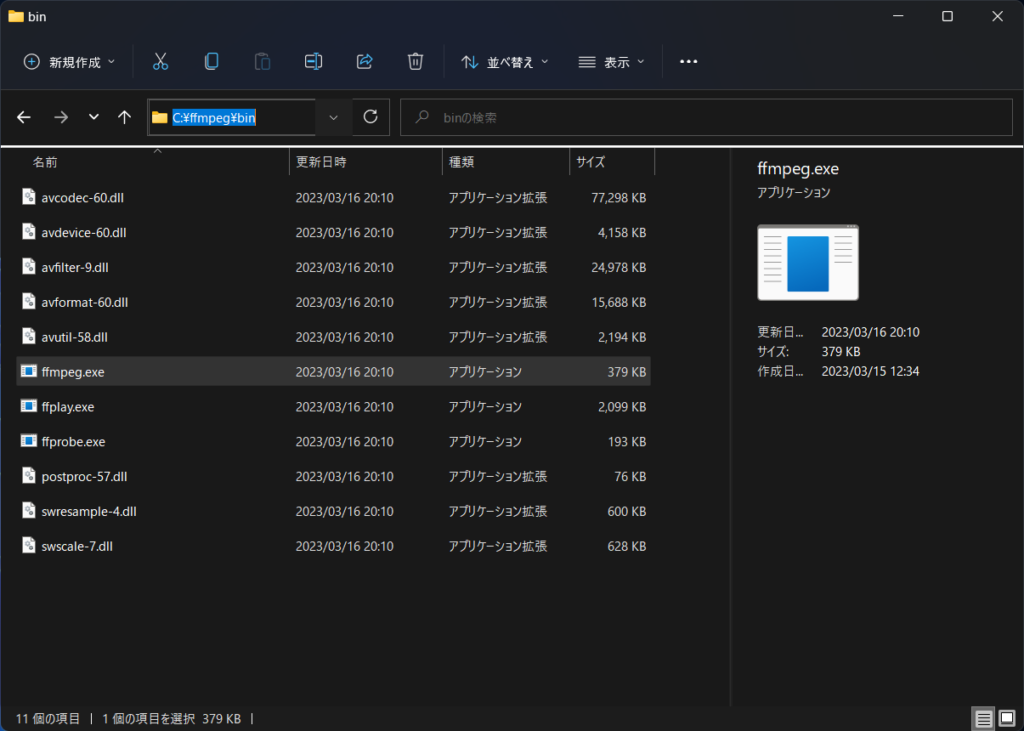Open the 並べ替え sort dropdown

(x=505, y=62)
